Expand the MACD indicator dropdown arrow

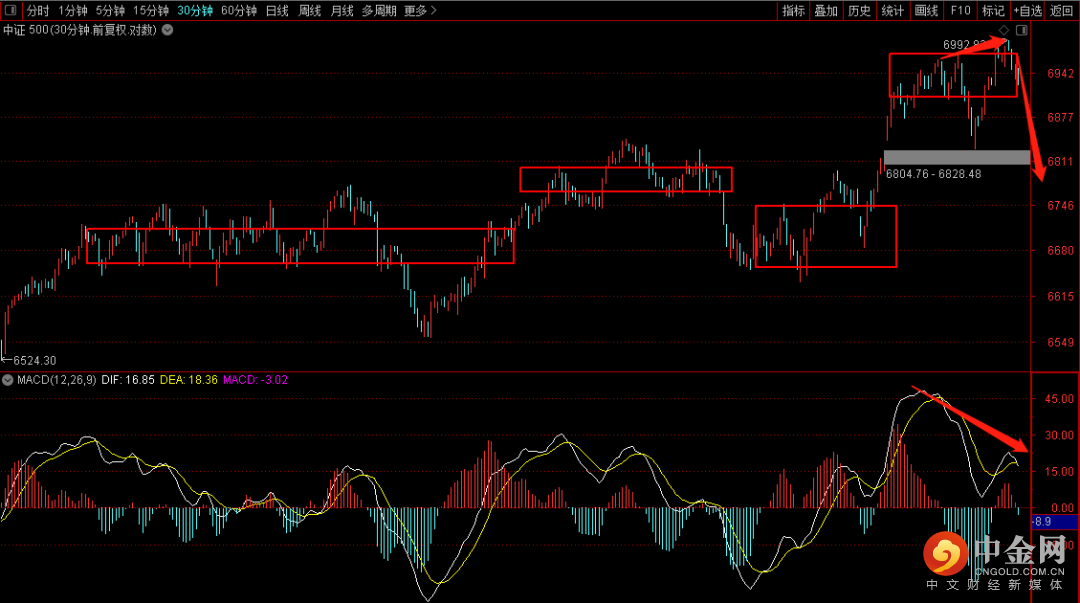click(x=8, y=380)
